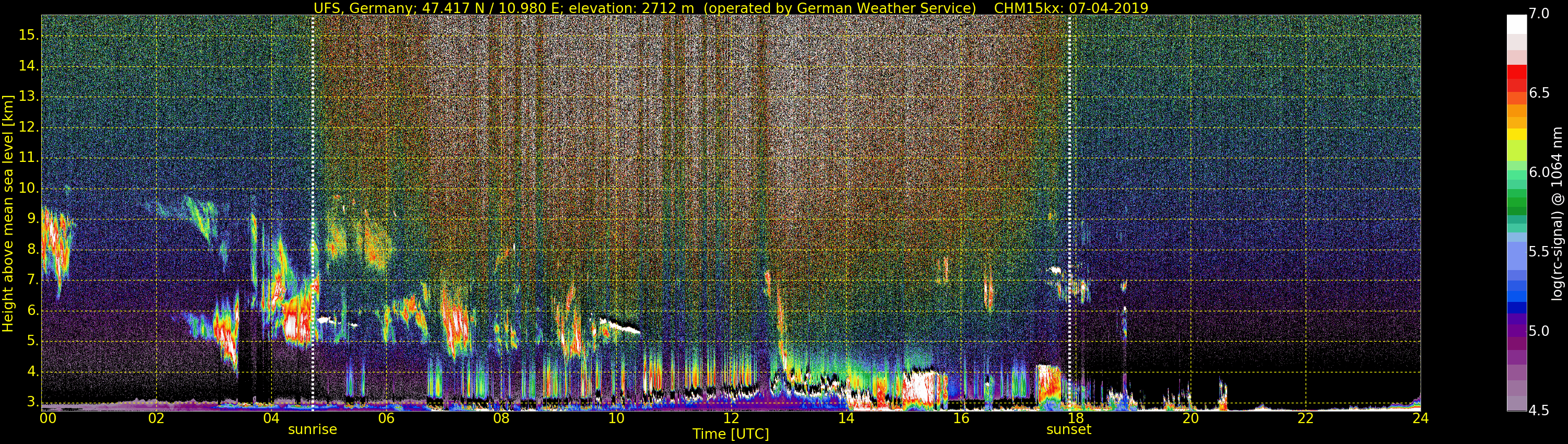Image resolution: width=1568 pixels, height=444 pixels.
Task: Click the time tick label '14'
Action: (846, 418)
